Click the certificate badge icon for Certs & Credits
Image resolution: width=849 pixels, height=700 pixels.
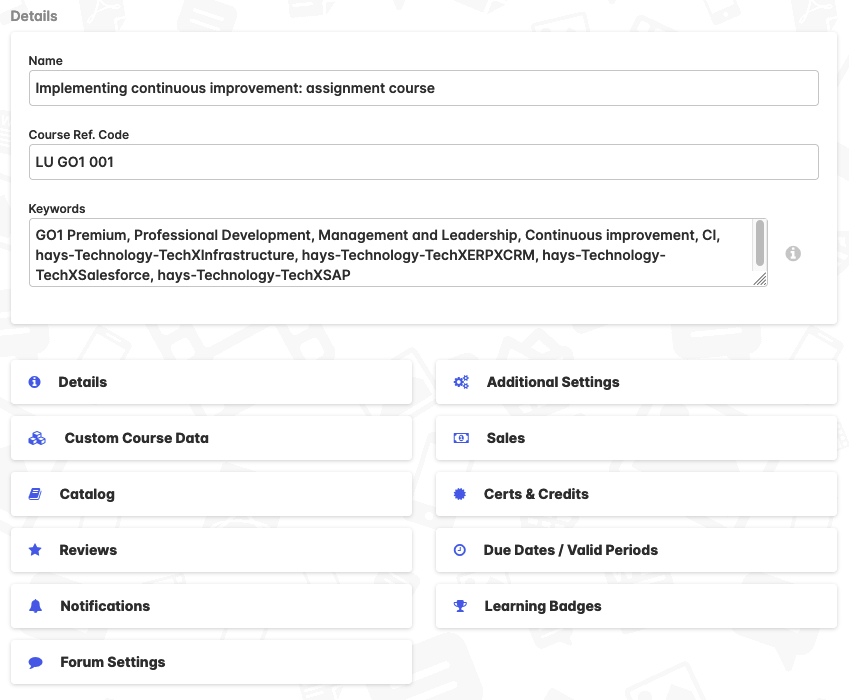460,494
